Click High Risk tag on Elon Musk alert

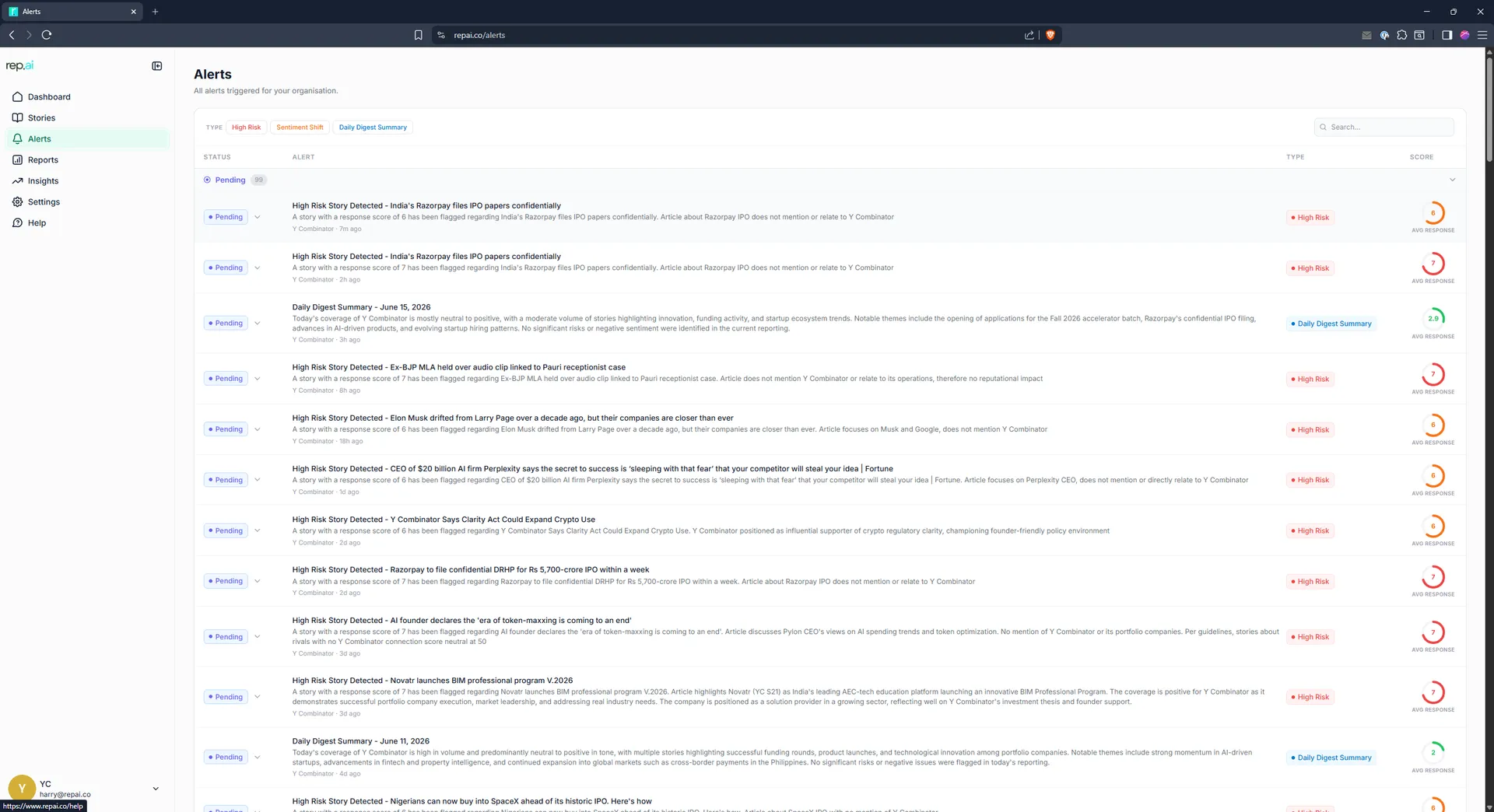1310,430
